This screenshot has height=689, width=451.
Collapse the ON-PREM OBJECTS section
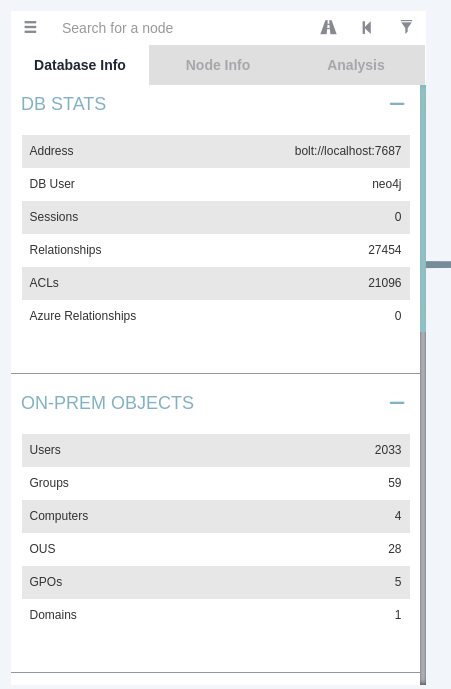397,403
